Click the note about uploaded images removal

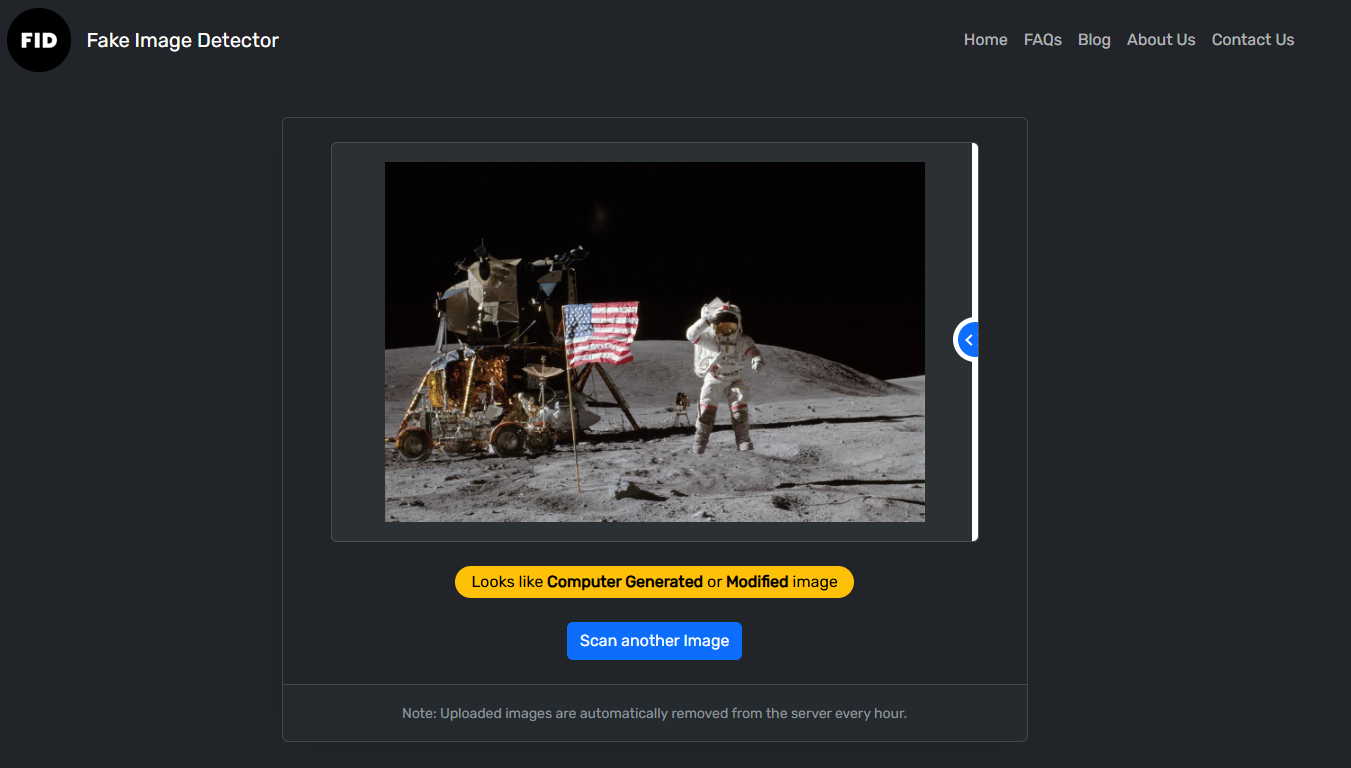pyautogui.click(x=654, y=714)
